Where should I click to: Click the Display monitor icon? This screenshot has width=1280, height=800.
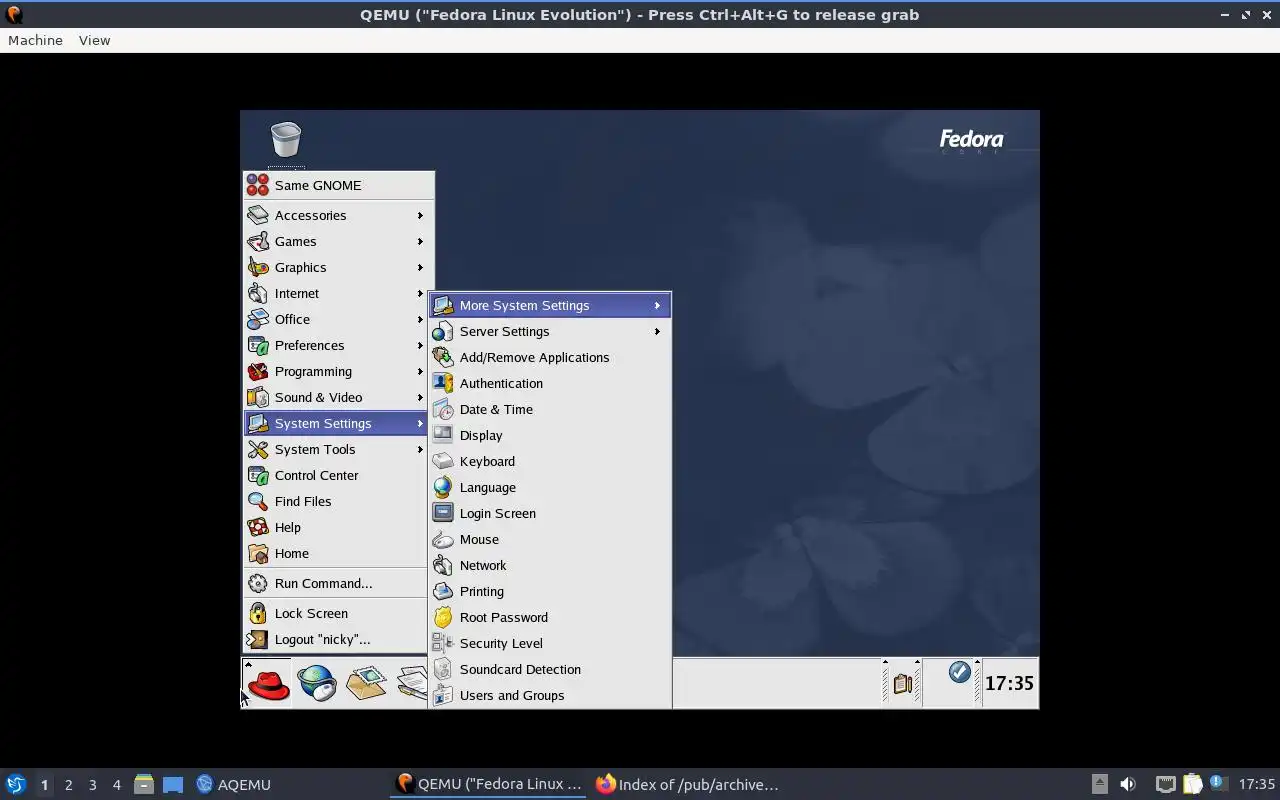coord(443,435)
